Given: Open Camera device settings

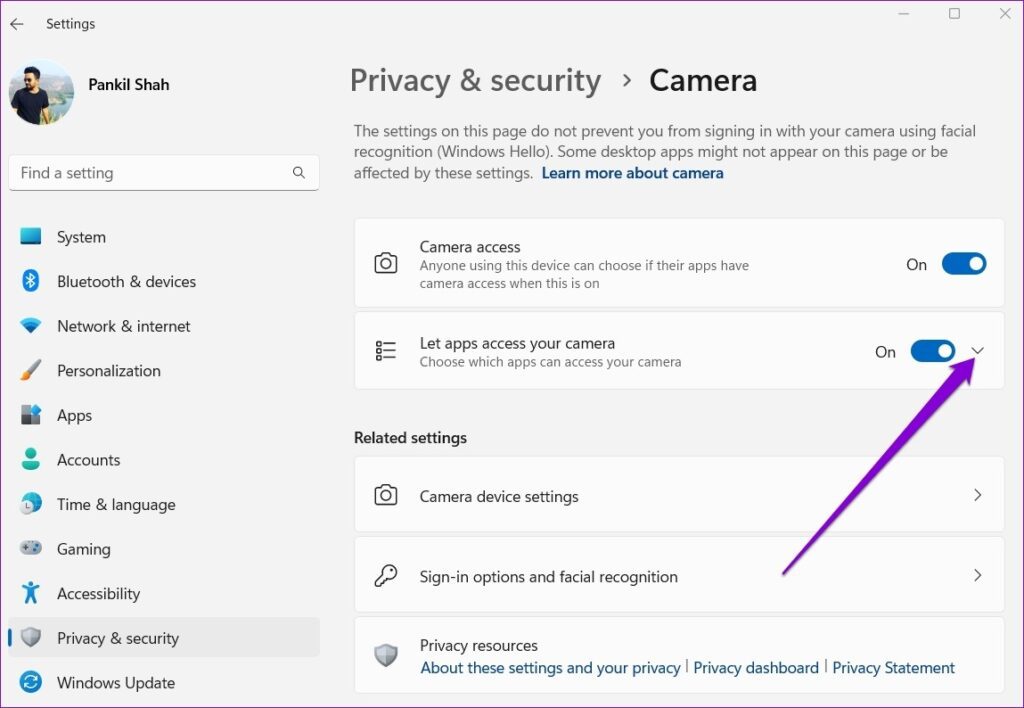Looking at the screenshot, I should point(679,496).
